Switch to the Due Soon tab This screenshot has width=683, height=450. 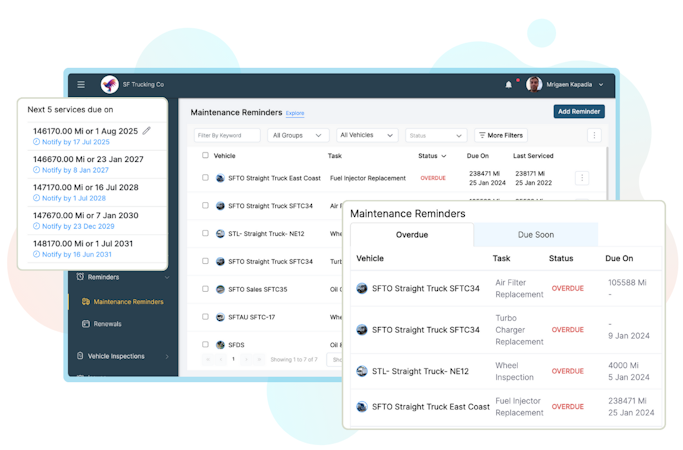536,235
